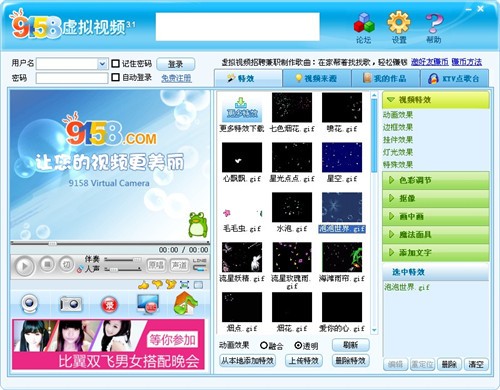Click the stop button in the player
Screen dimensions: 500x390
click(x=47, y=265)
